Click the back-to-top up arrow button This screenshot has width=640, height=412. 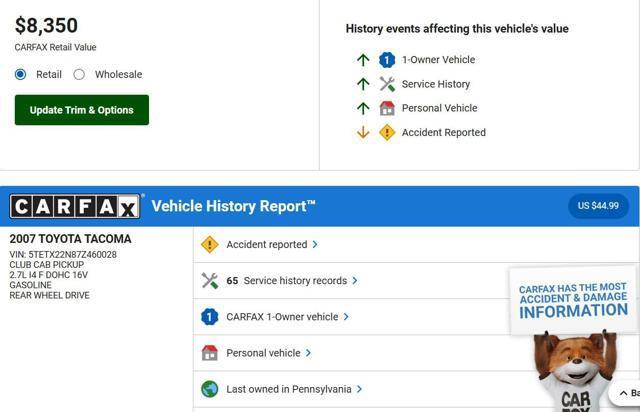coord(624,393)
